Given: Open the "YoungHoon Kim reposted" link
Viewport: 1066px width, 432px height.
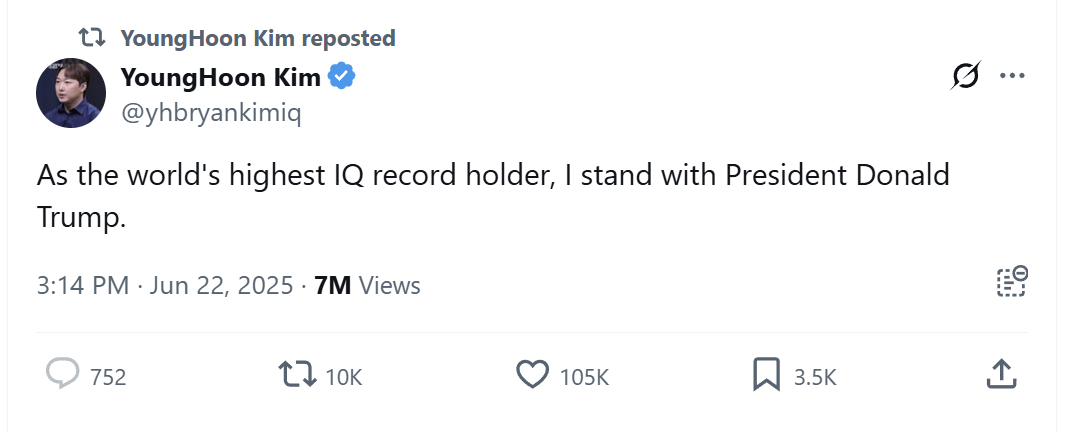Looking at the screenshot, I should pos(257,38).
